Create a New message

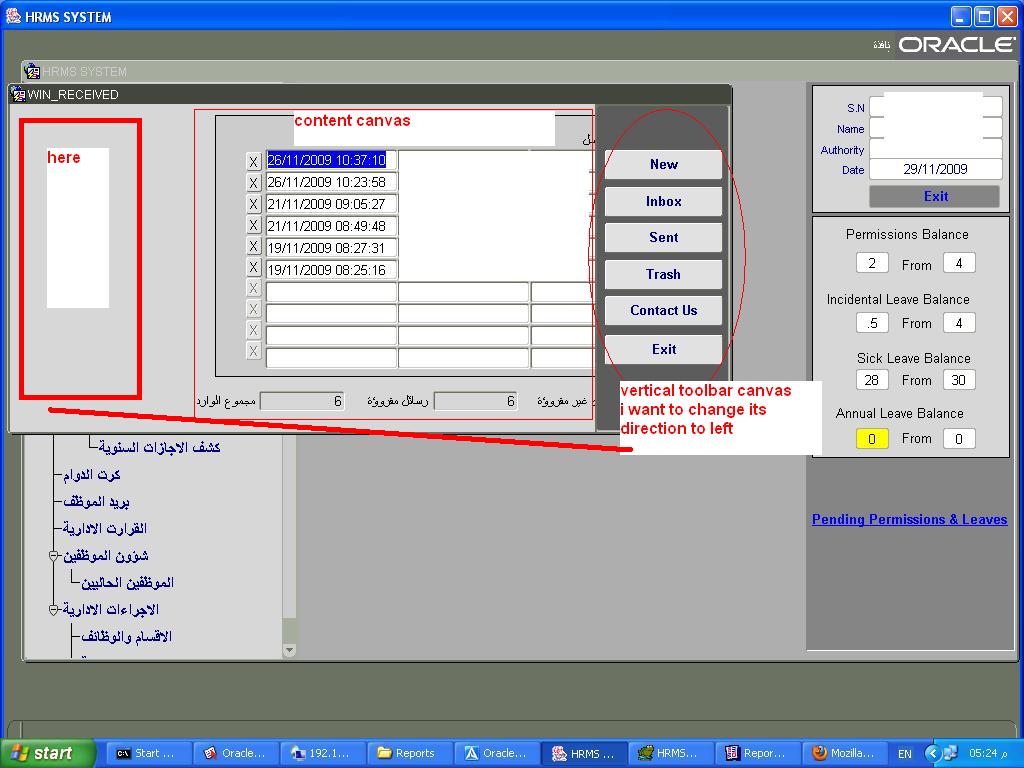(x=663, y=165)
